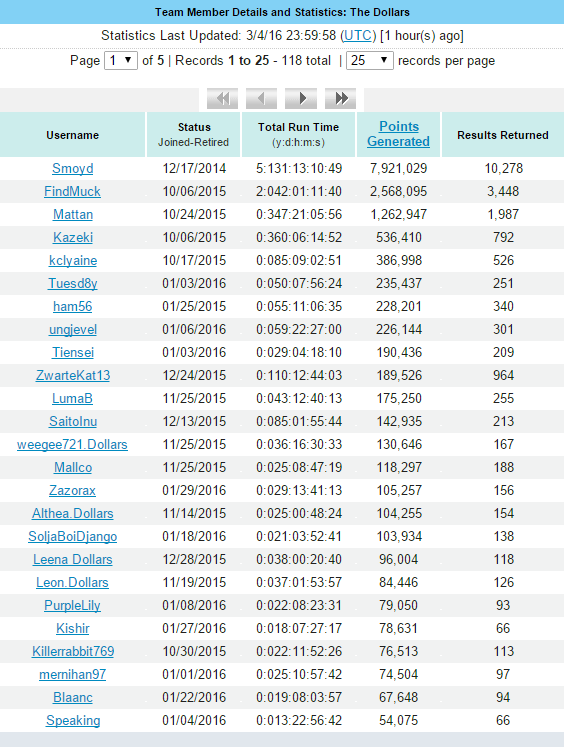Open the page number dropdown

click(121, 61)
